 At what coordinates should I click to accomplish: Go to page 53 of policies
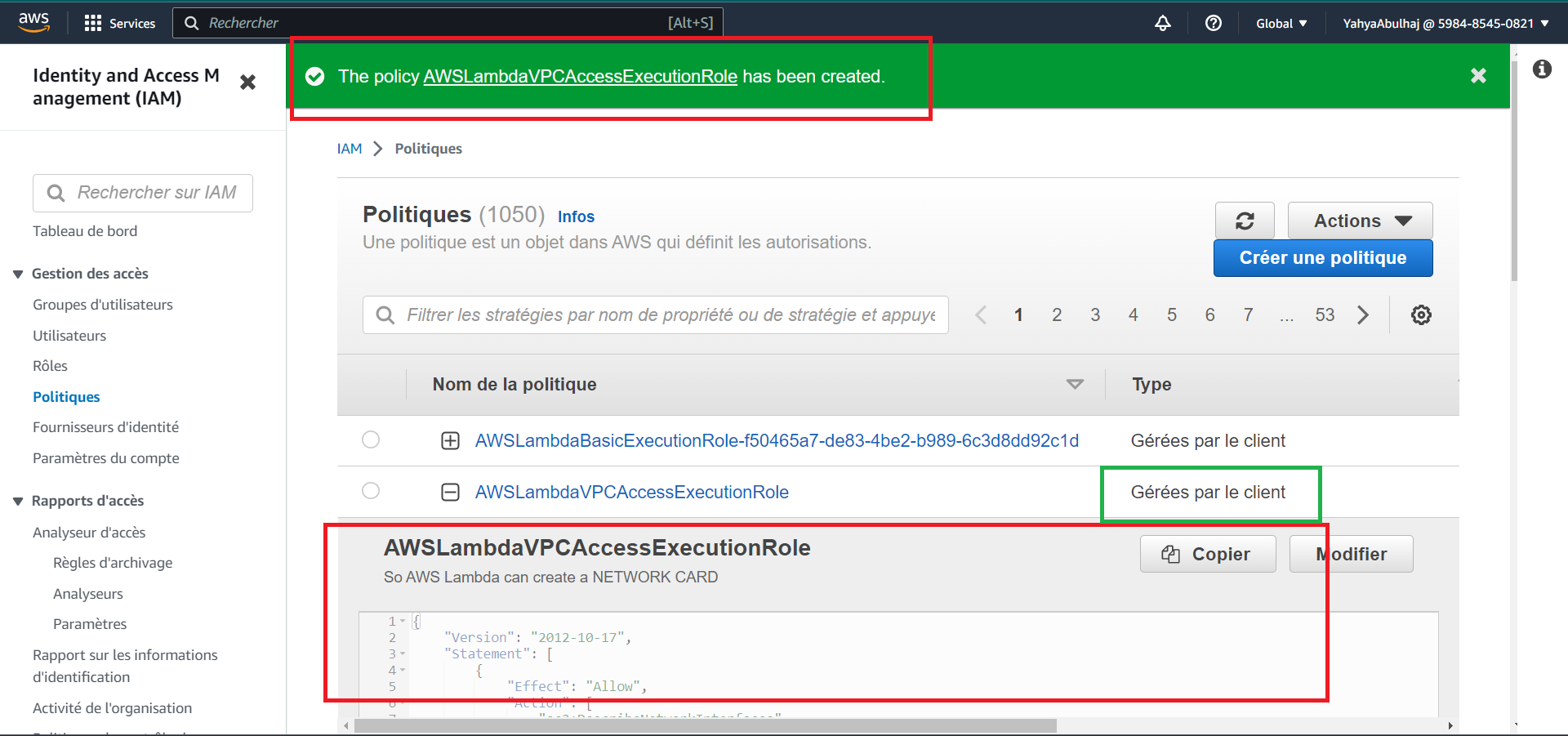1325,314
